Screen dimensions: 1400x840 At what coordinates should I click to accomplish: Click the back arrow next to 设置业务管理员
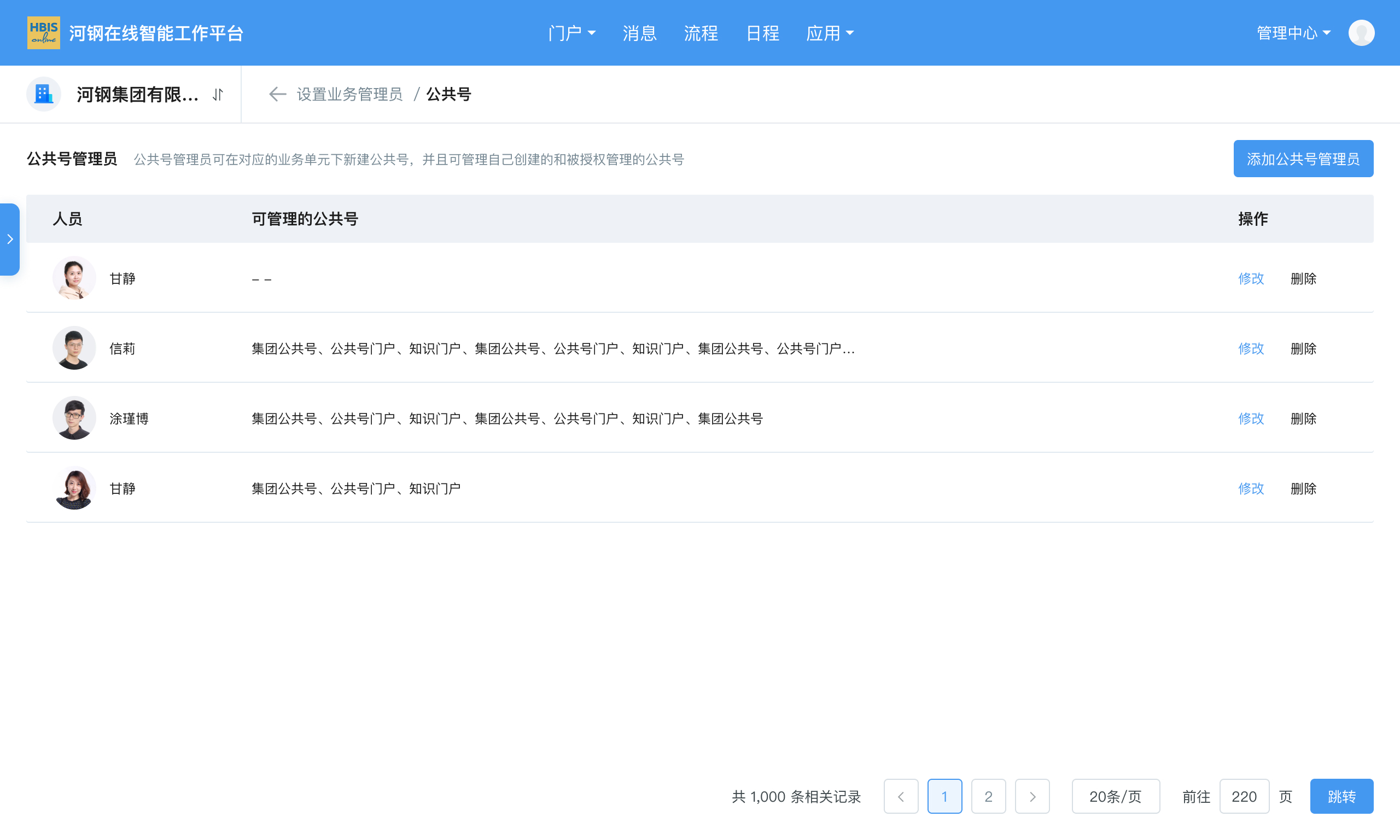(277, 94)
